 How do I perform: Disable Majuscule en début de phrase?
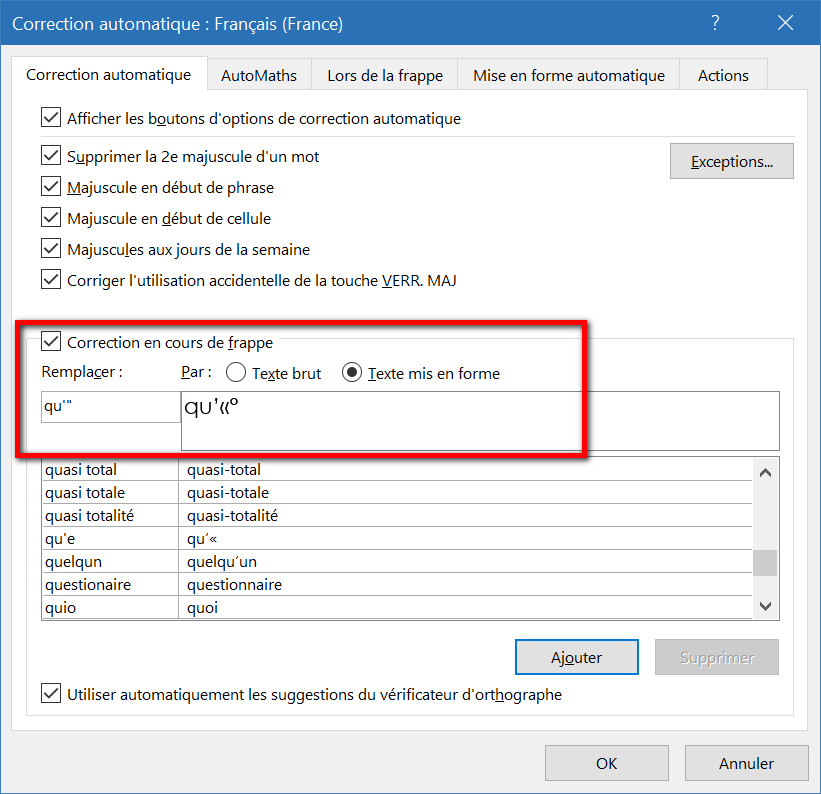[51, 187]
